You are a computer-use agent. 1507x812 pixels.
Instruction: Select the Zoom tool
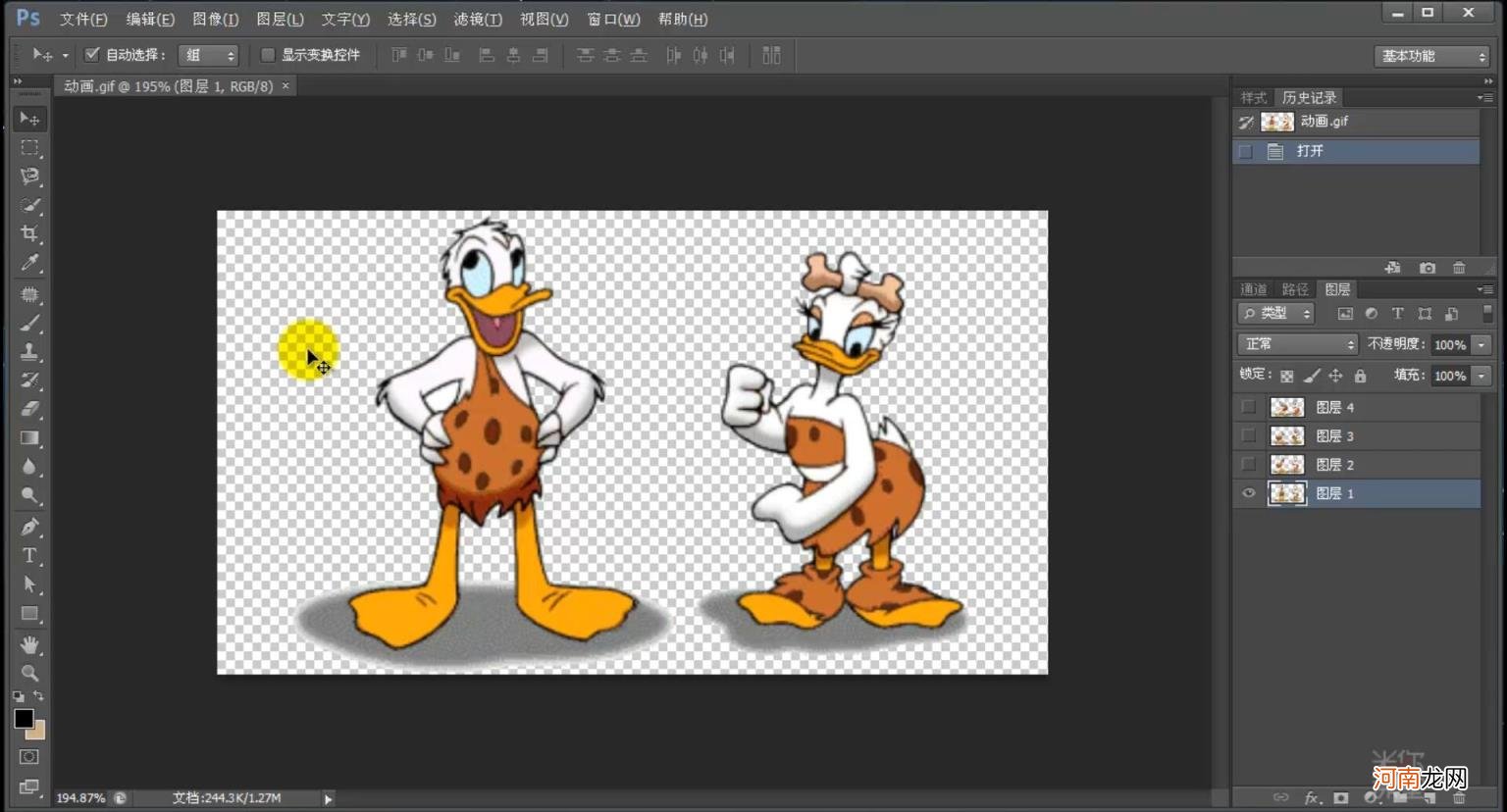pos(29,673)
